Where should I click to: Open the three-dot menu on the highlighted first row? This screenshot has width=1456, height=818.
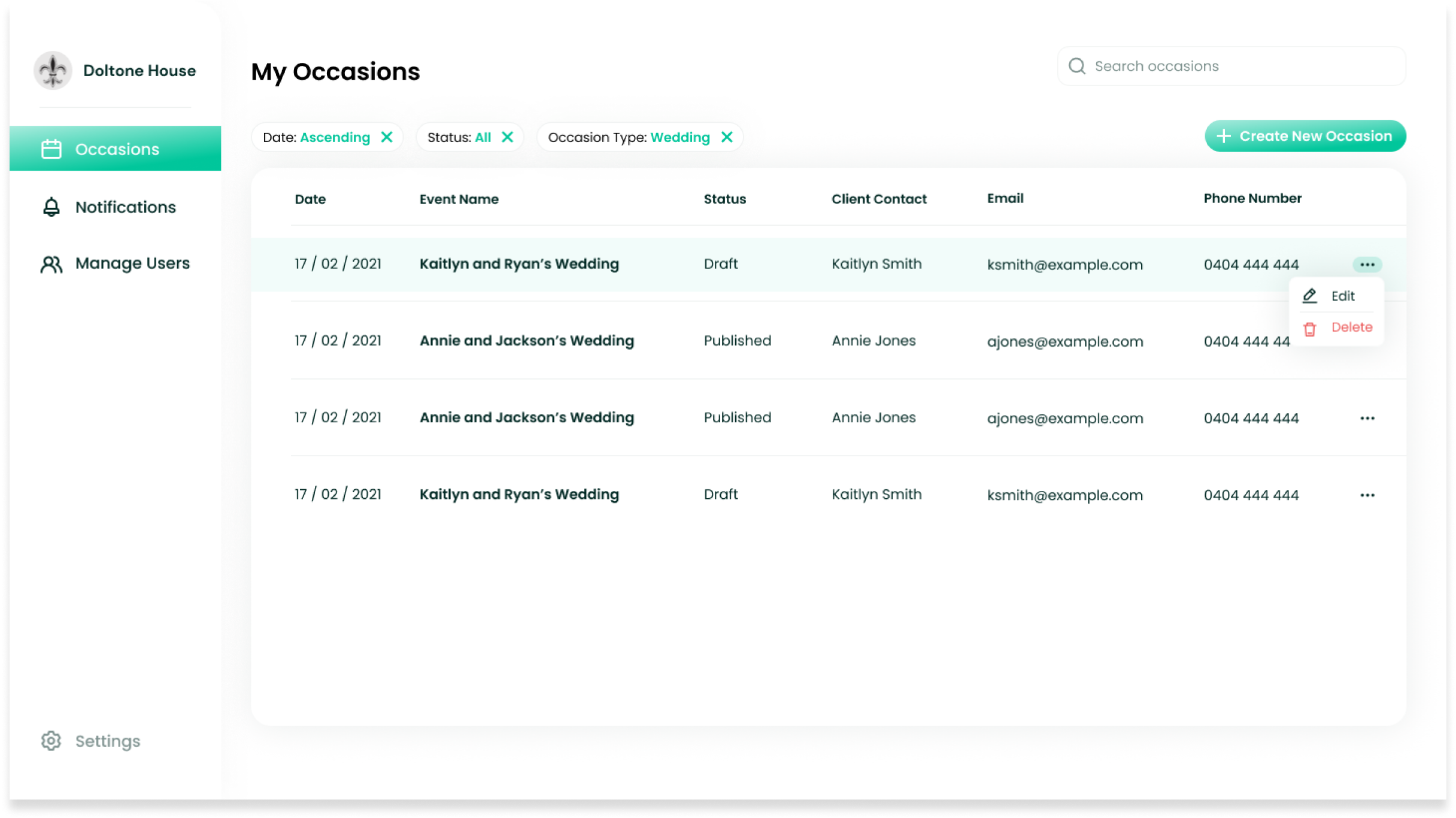1367,265
